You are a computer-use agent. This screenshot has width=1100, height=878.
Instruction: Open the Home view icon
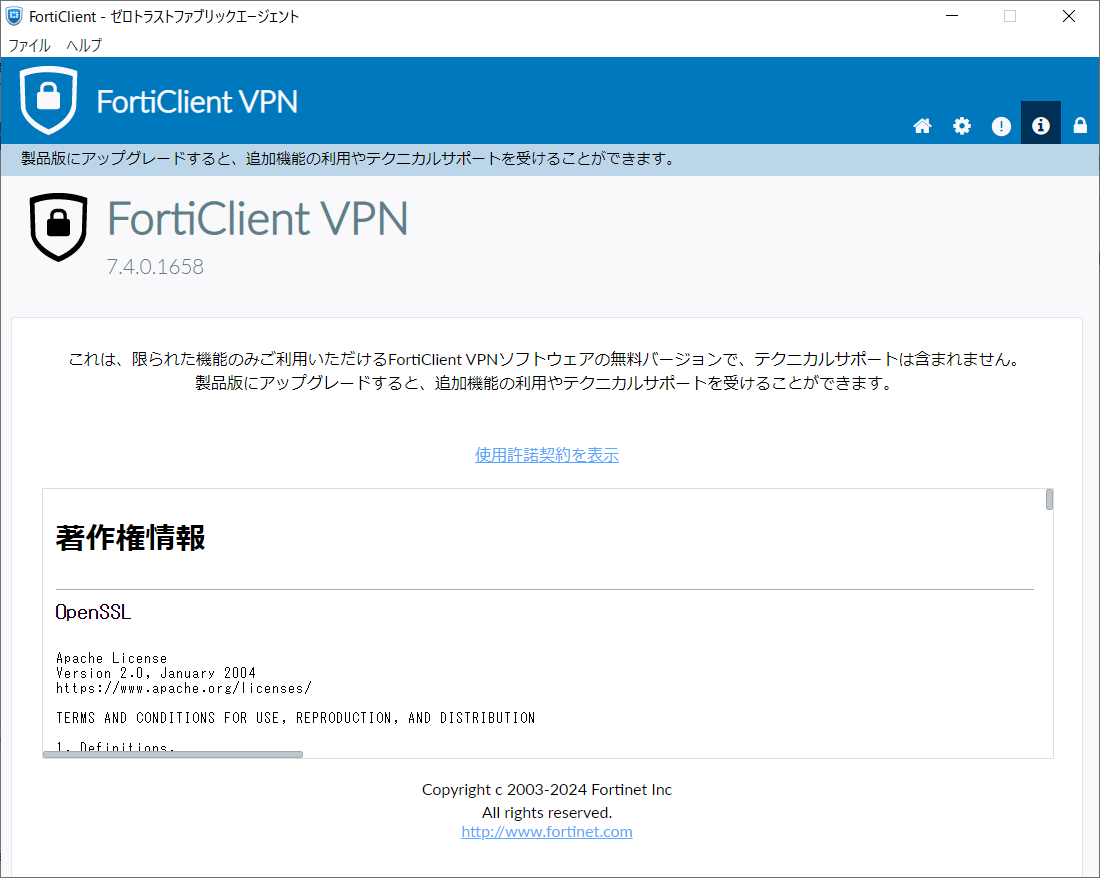point(922,124)
